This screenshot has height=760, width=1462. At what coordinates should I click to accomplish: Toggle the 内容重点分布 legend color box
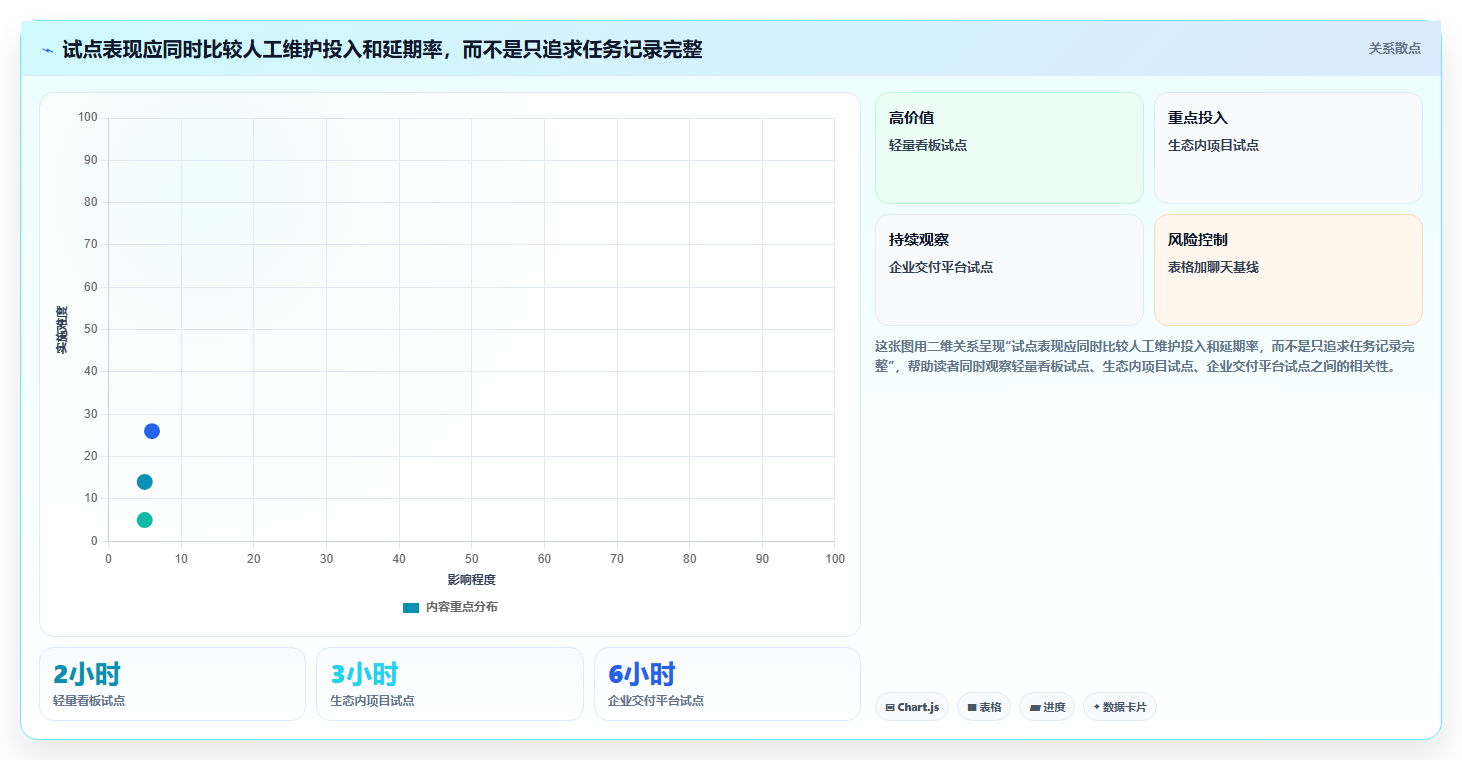tap(411, 607)
